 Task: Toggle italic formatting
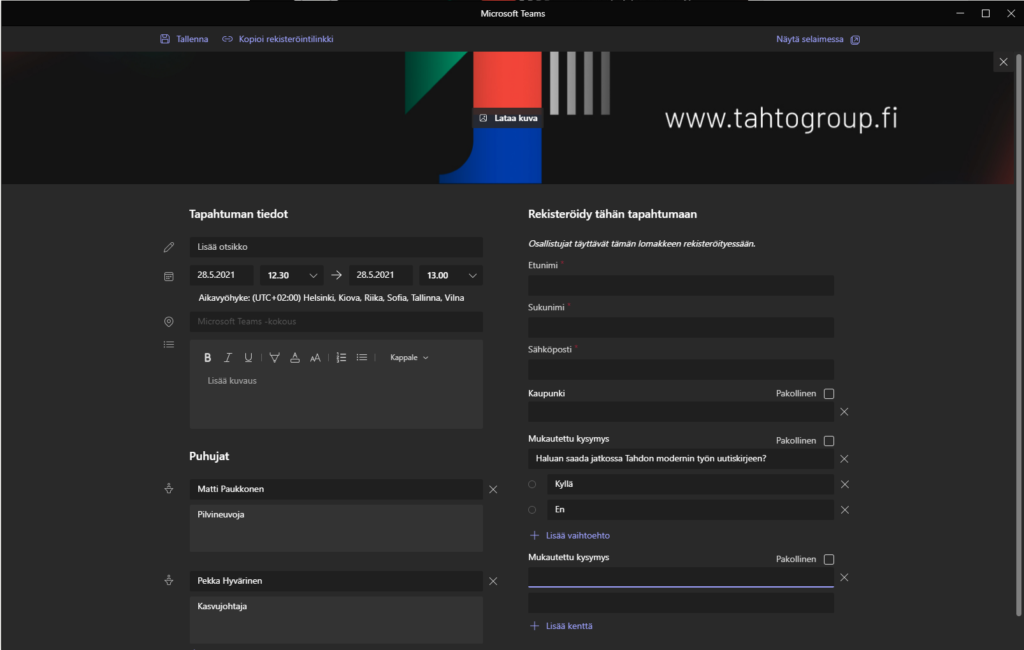click(x=228, y=357)
